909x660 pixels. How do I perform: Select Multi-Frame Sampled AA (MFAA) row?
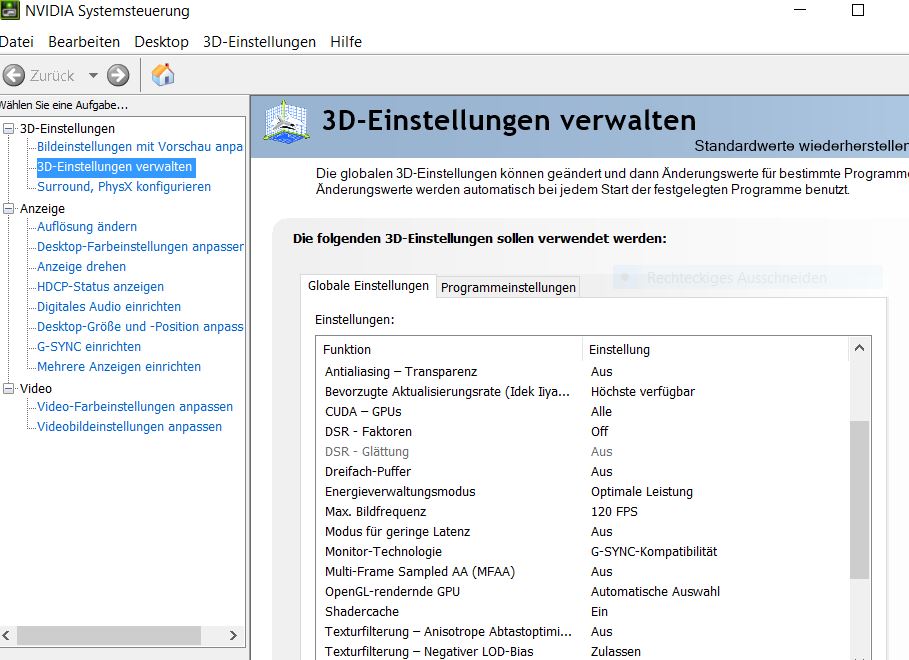tap(583, 572)
